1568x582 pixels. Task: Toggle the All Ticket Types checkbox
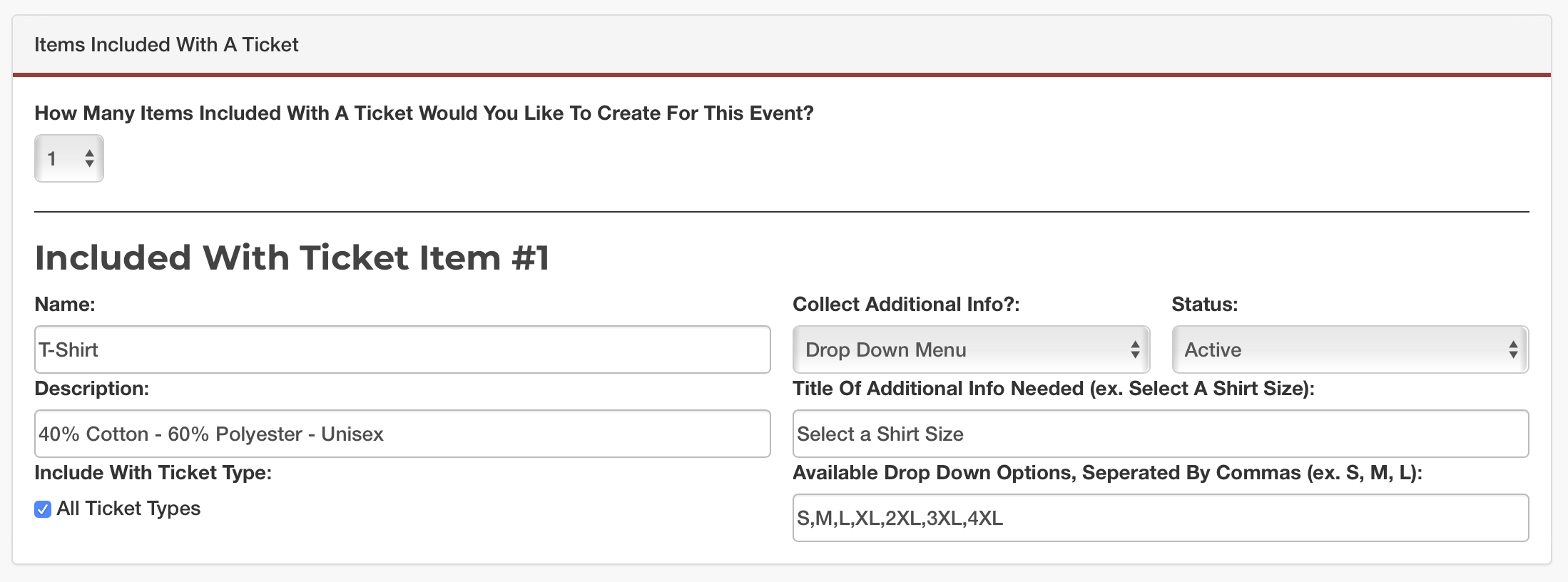(43, 509)
